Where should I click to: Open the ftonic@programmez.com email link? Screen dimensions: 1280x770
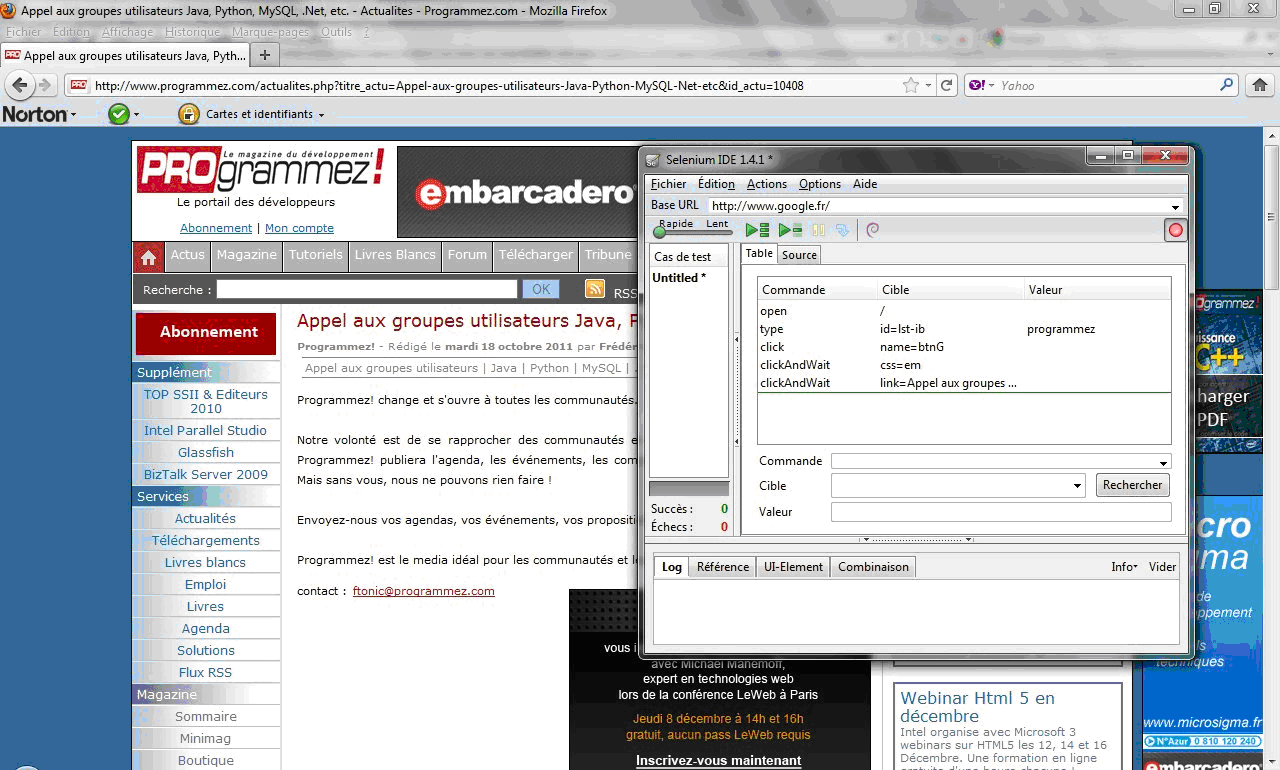(x=424, y=591)
